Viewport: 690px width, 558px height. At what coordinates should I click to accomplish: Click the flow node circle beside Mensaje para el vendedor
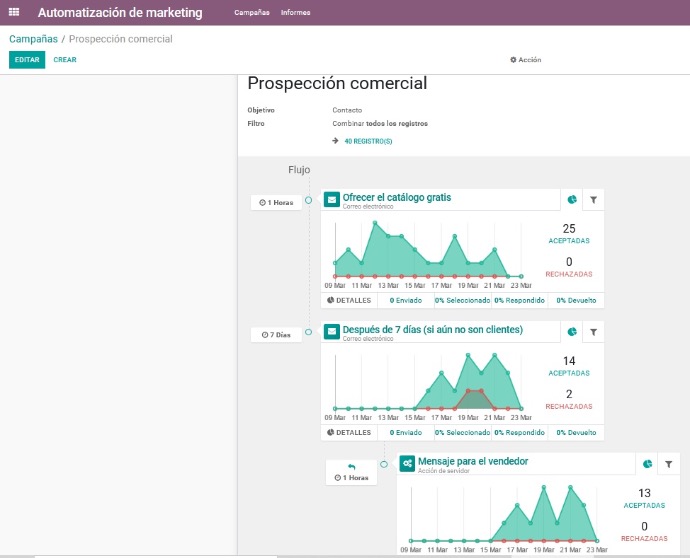(x=384, y=464)
